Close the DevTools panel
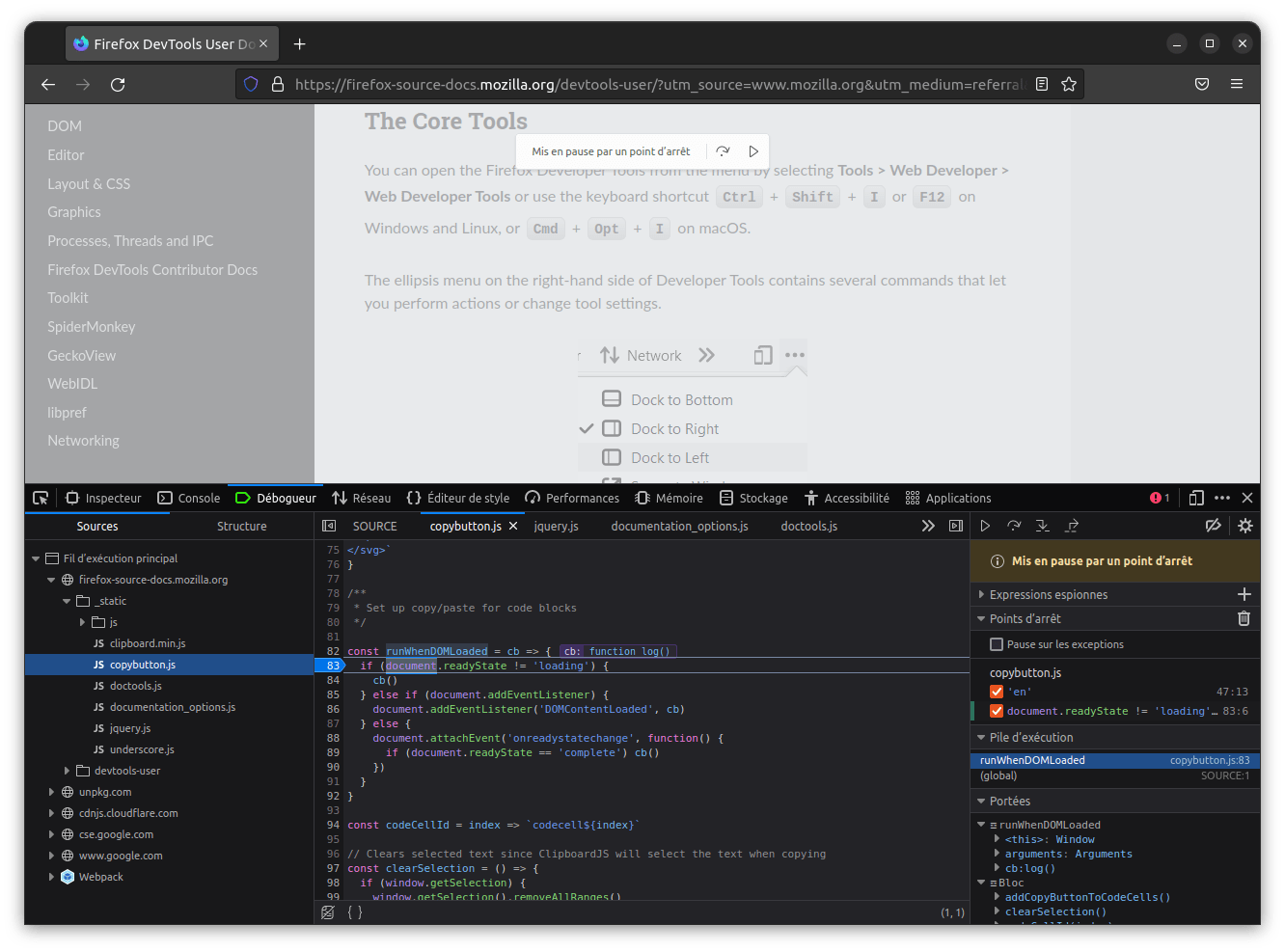The width and height of the screenshot is (1285, 952). pos(1247,498)
